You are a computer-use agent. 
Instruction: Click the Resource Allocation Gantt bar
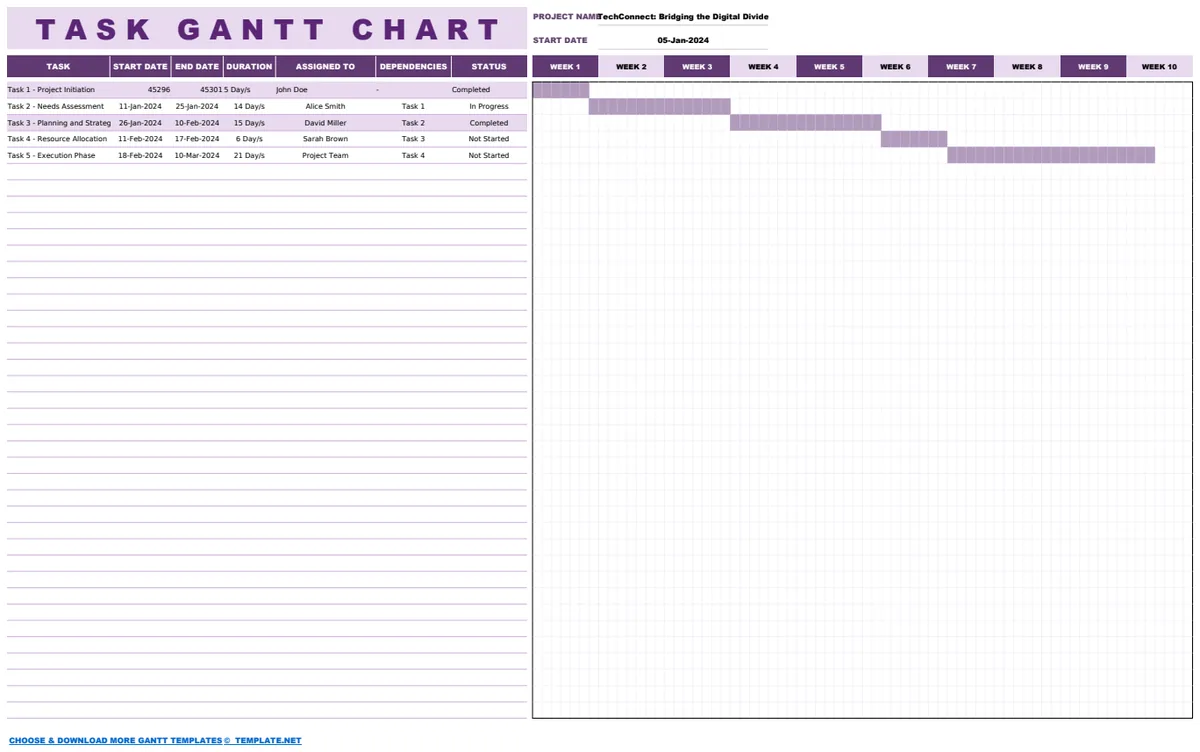pos(914,139)
